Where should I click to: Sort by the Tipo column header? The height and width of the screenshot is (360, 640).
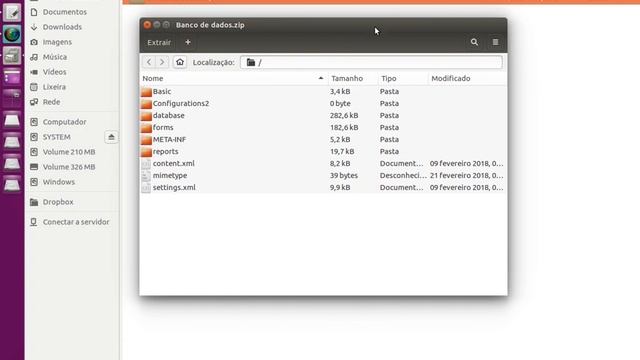point(403,78)
